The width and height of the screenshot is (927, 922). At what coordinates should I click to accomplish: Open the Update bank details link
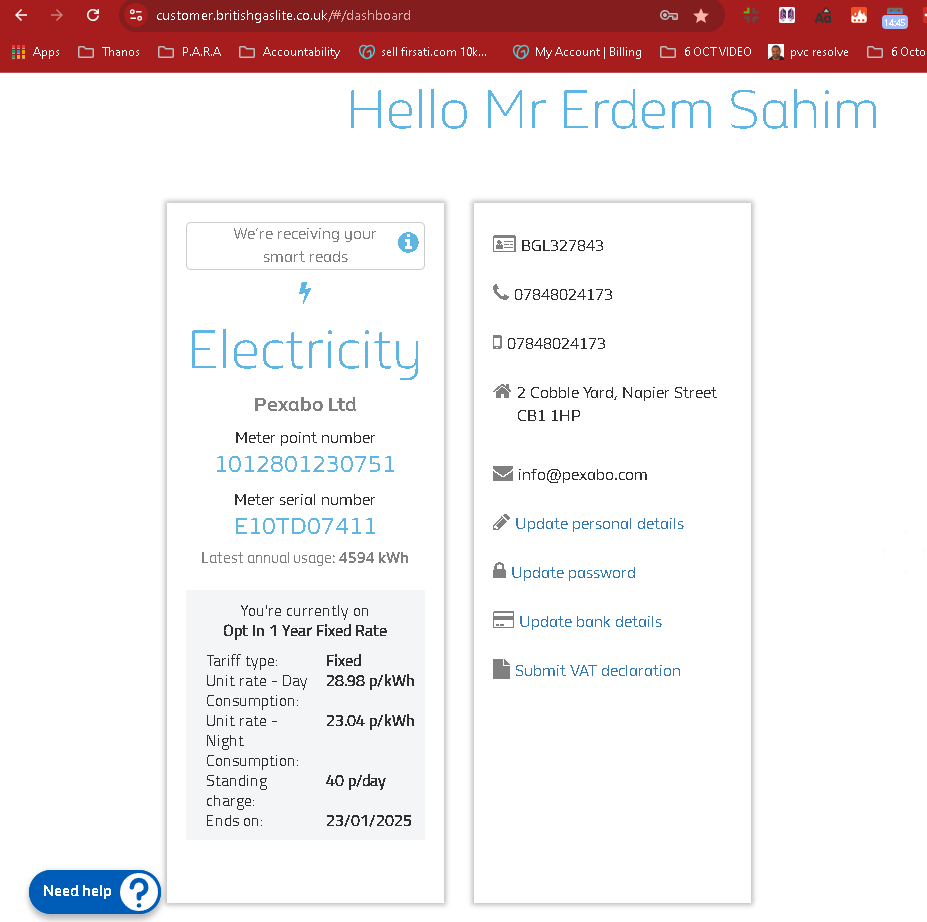point(591,622)
